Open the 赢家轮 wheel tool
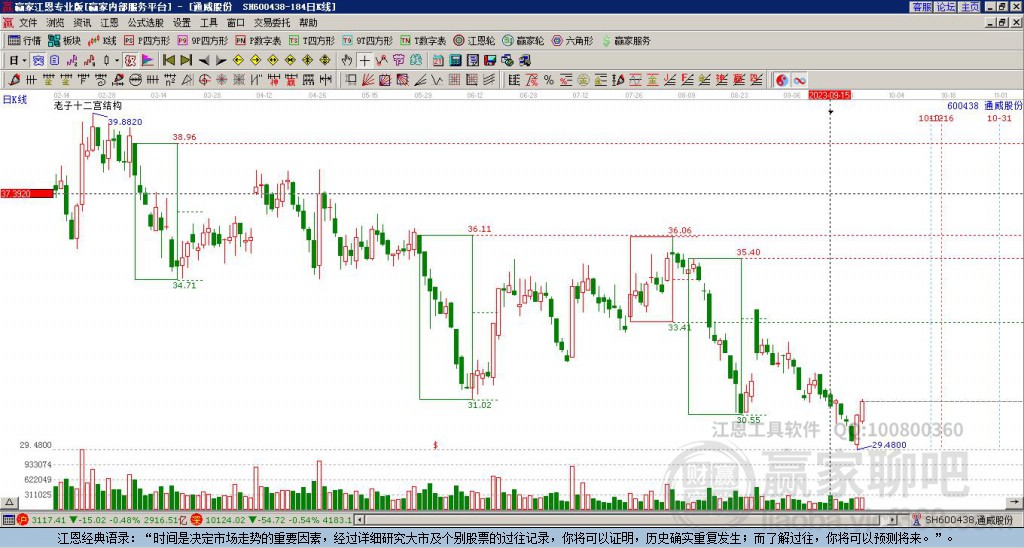Viewport: 1024px width, 548px height. 524,40
